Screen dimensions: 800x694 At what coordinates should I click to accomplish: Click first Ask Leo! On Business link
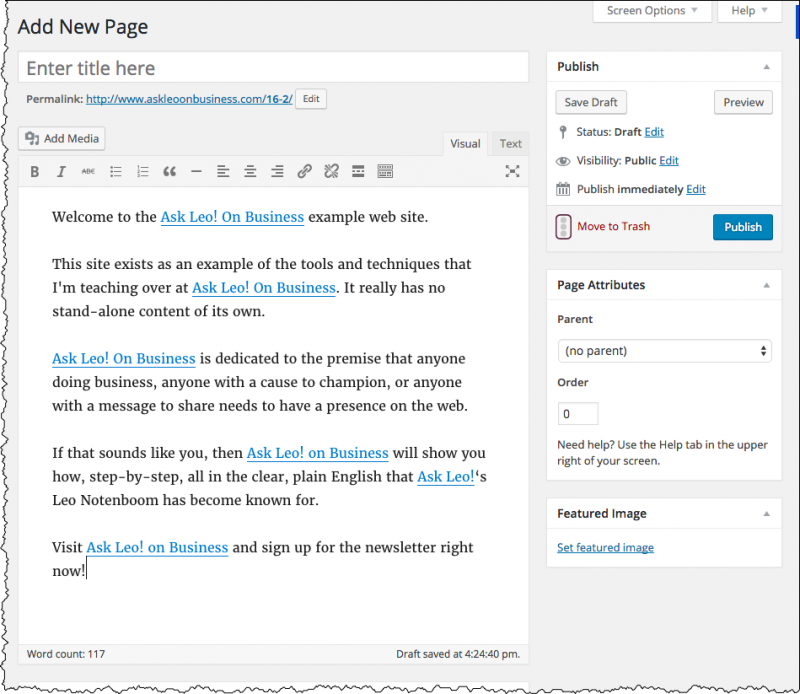tap(232, 217)
